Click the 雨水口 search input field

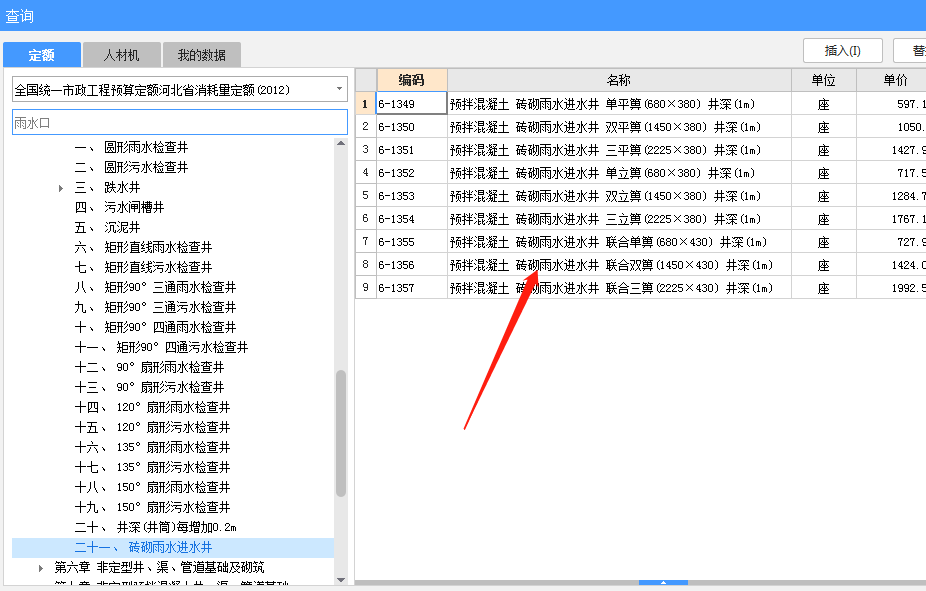(x=179, y=123)
